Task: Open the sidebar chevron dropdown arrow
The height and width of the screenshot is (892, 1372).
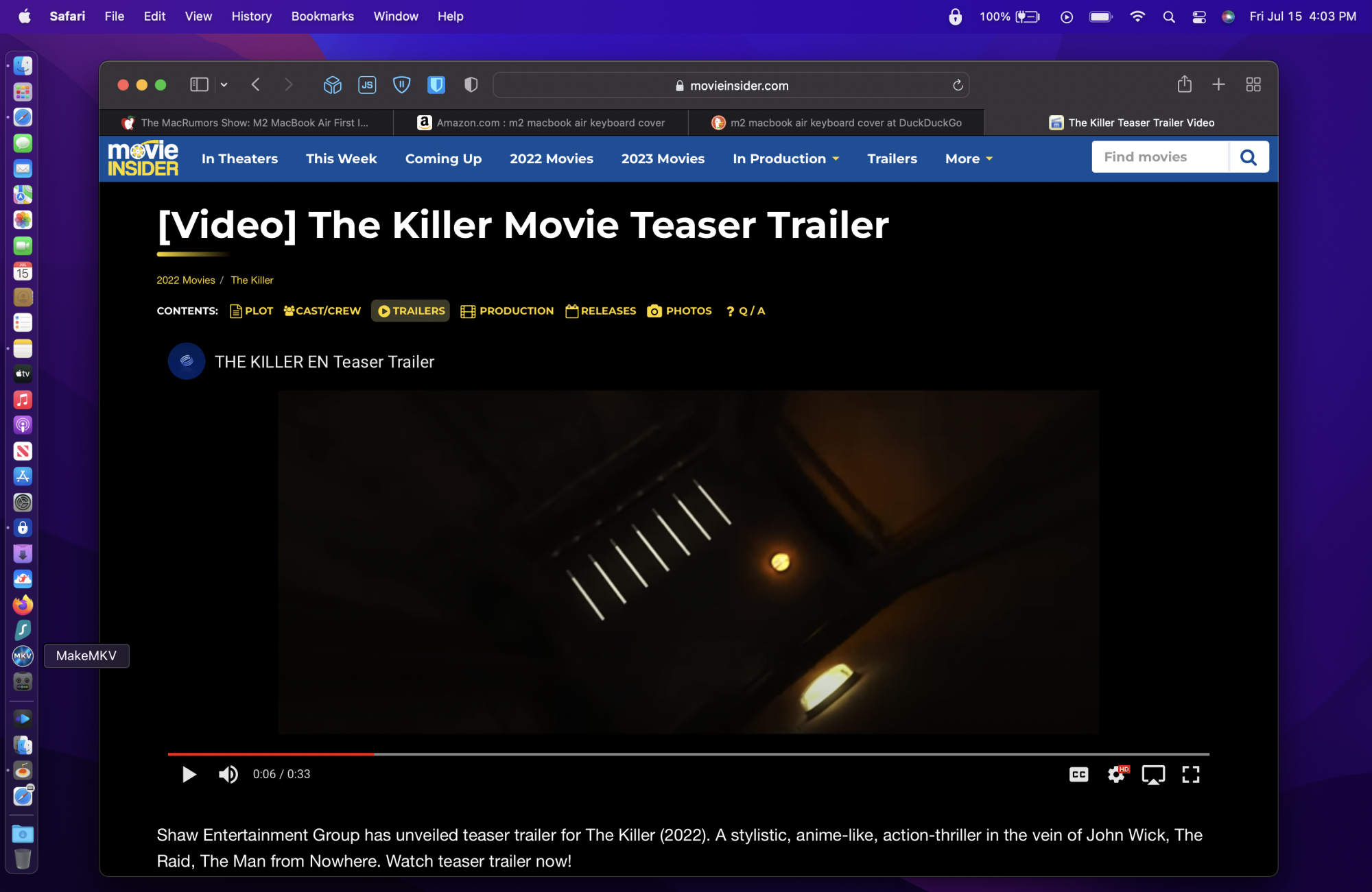Action: (x=224, y=84)
